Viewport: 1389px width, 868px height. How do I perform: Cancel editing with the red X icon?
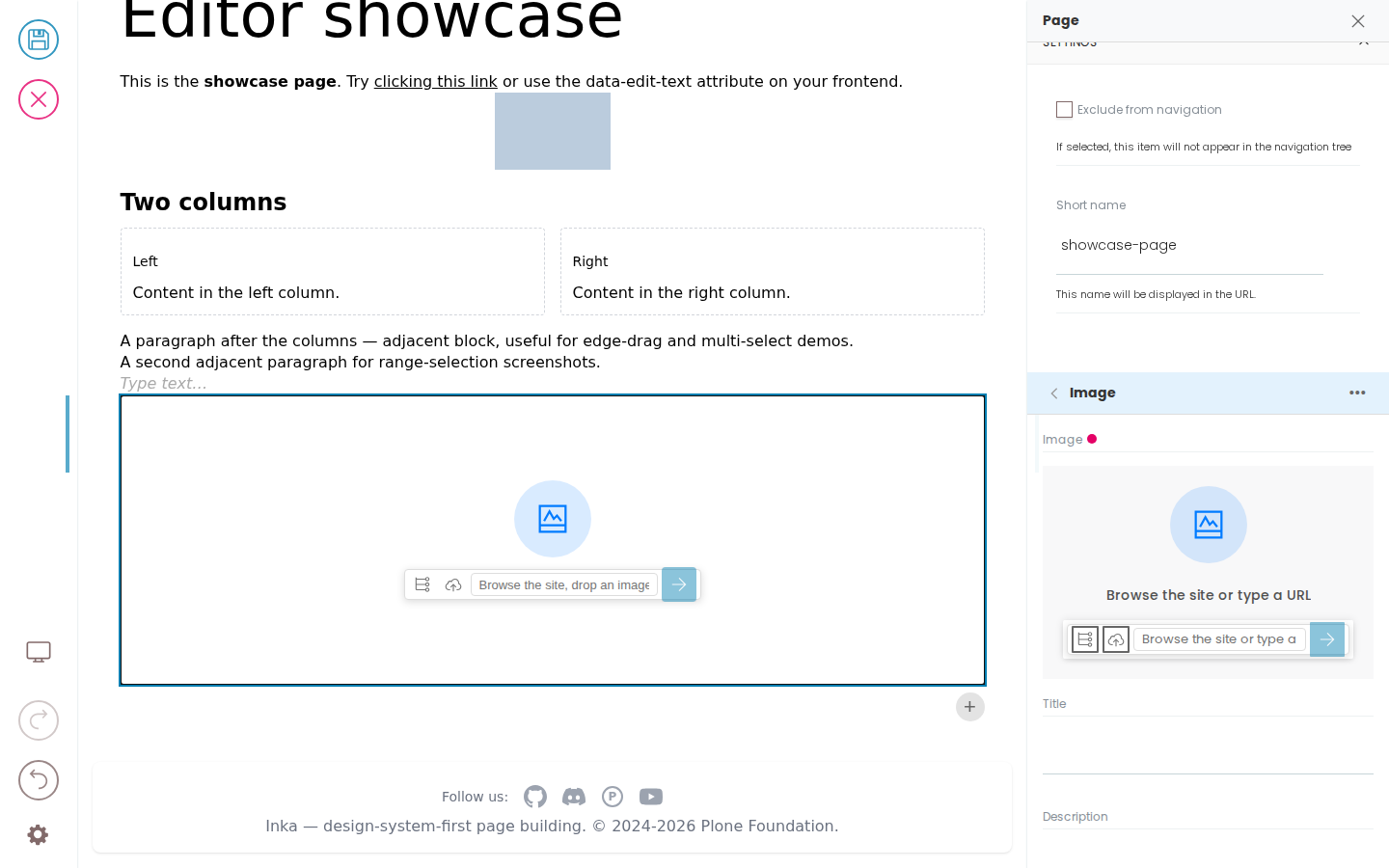tap(39, 99)
